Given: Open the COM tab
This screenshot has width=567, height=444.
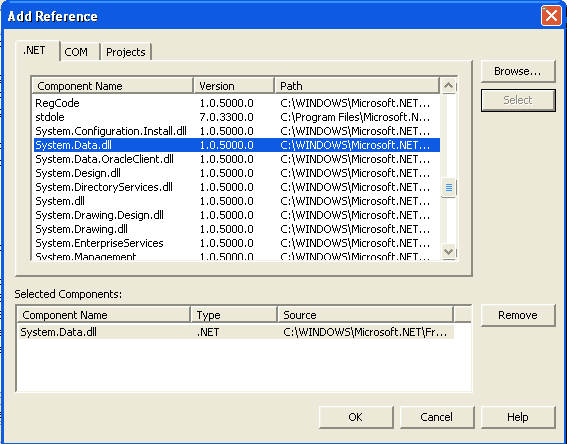Looking at the screenshot, I should [80, 52].
